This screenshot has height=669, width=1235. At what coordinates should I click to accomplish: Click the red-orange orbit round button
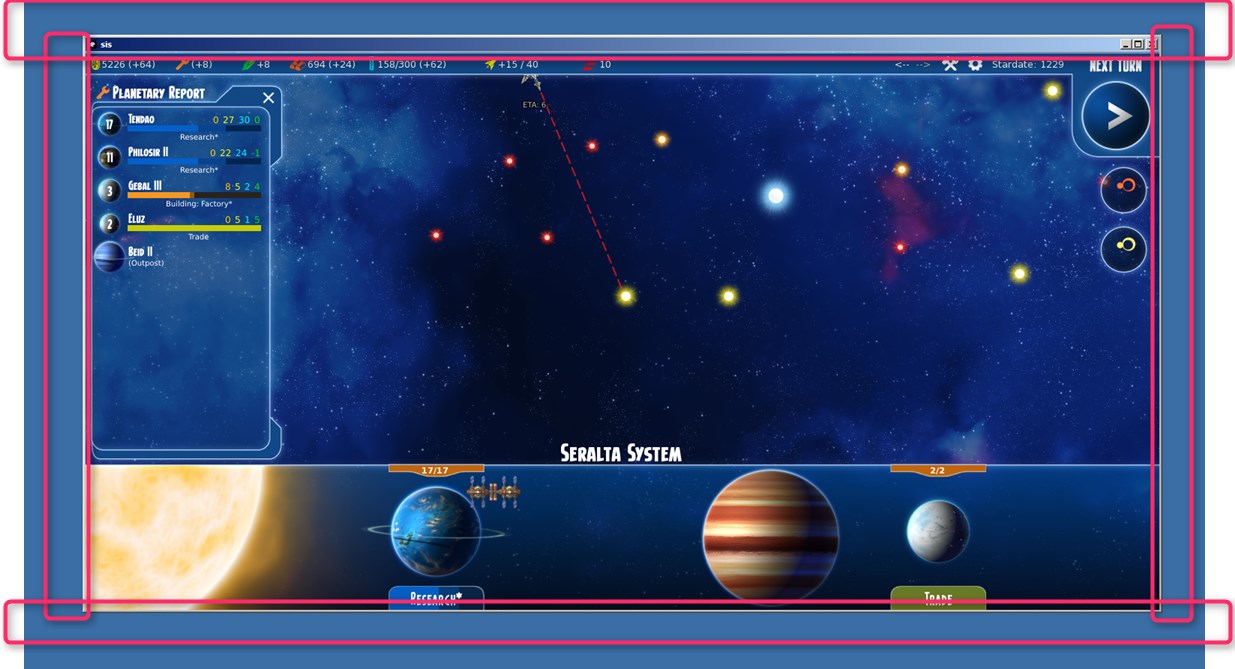[1123, 189]
